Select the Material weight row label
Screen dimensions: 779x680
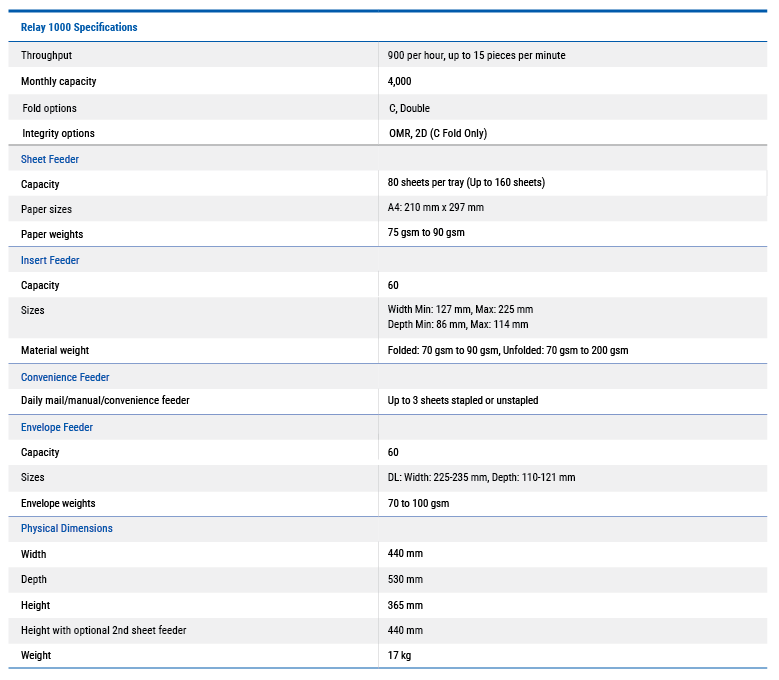[55, 350]
